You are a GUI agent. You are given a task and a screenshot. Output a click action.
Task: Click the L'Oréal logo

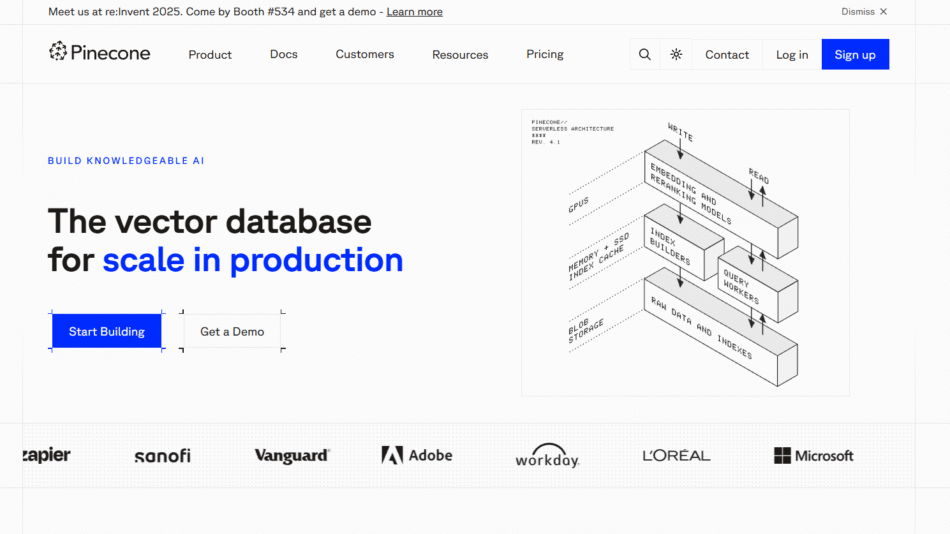tap(676, 456)
